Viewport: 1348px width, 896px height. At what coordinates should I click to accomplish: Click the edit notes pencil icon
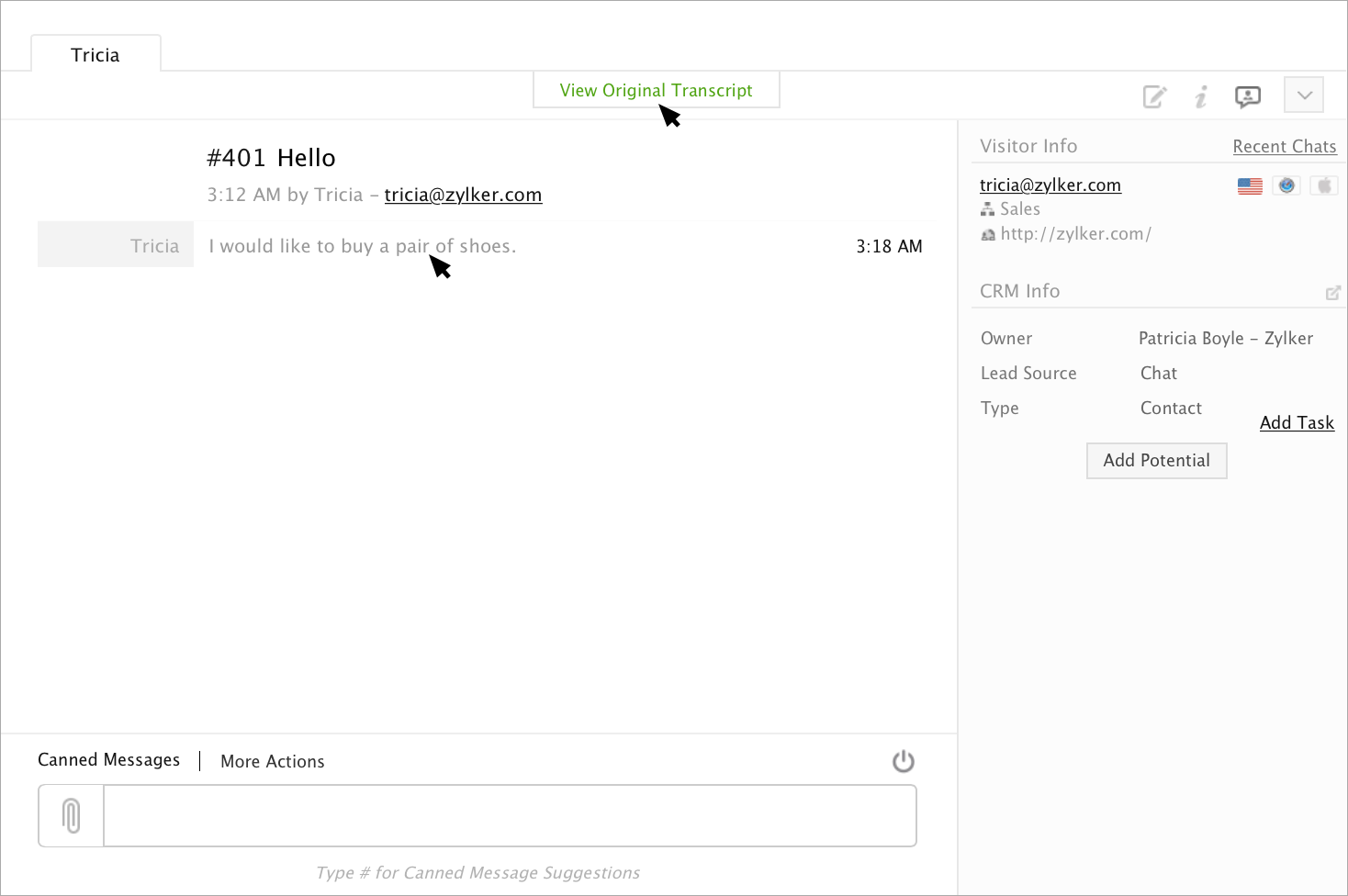pos(1154,96)
